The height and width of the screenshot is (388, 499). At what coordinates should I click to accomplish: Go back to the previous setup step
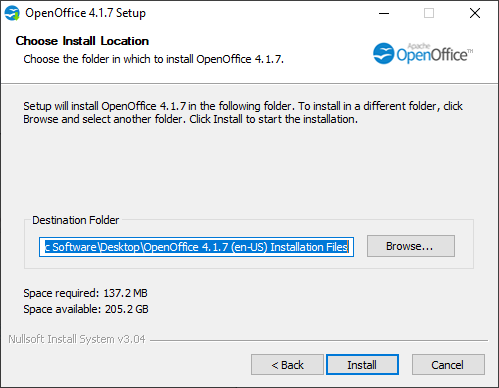[x=287, y=365]
